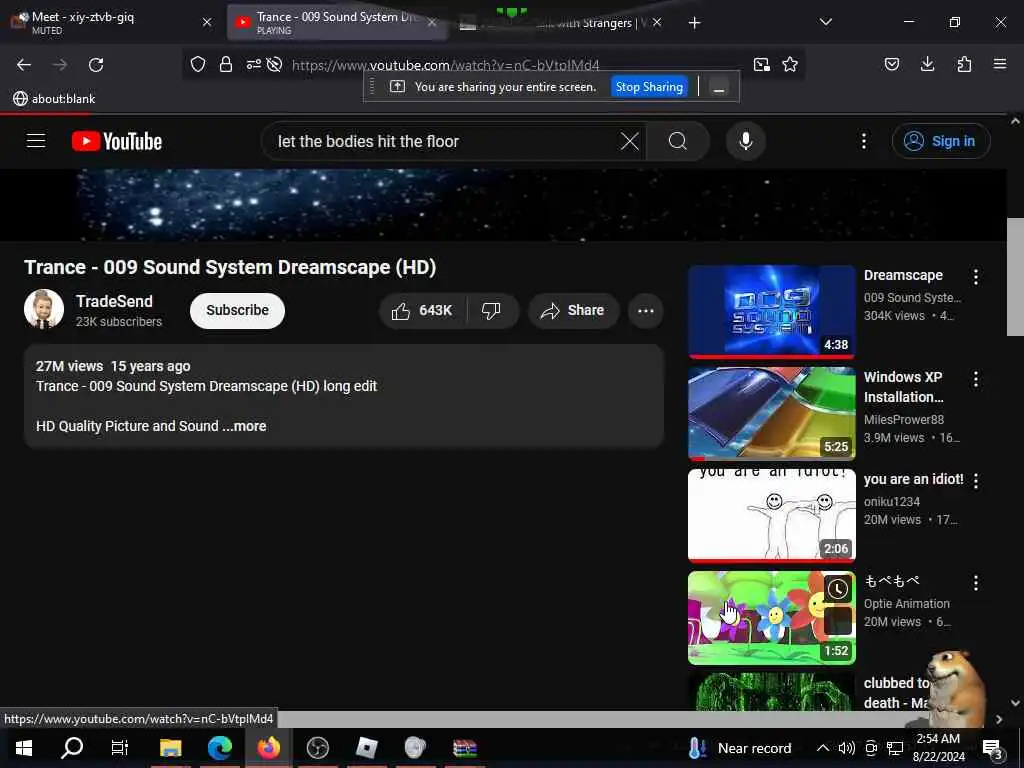Screen dimensions: 1024x768
Task: View site security via padlock icon
Action: pyautogui.click(x=226, y=64)
